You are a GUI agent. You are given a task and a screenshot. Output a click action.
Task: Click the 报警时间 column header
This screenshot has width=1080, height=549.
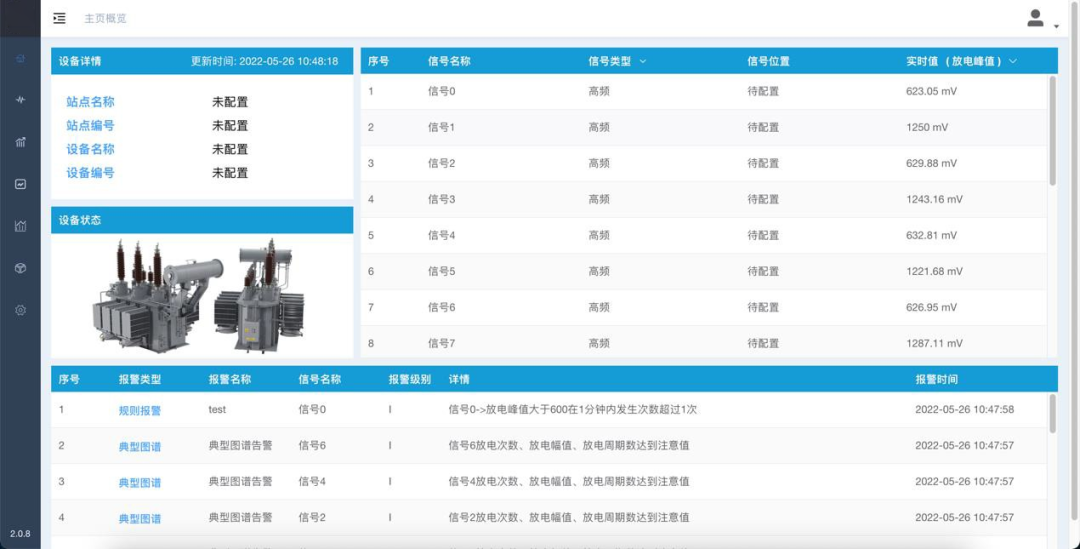pyautogui.click(x=936, y=380)
